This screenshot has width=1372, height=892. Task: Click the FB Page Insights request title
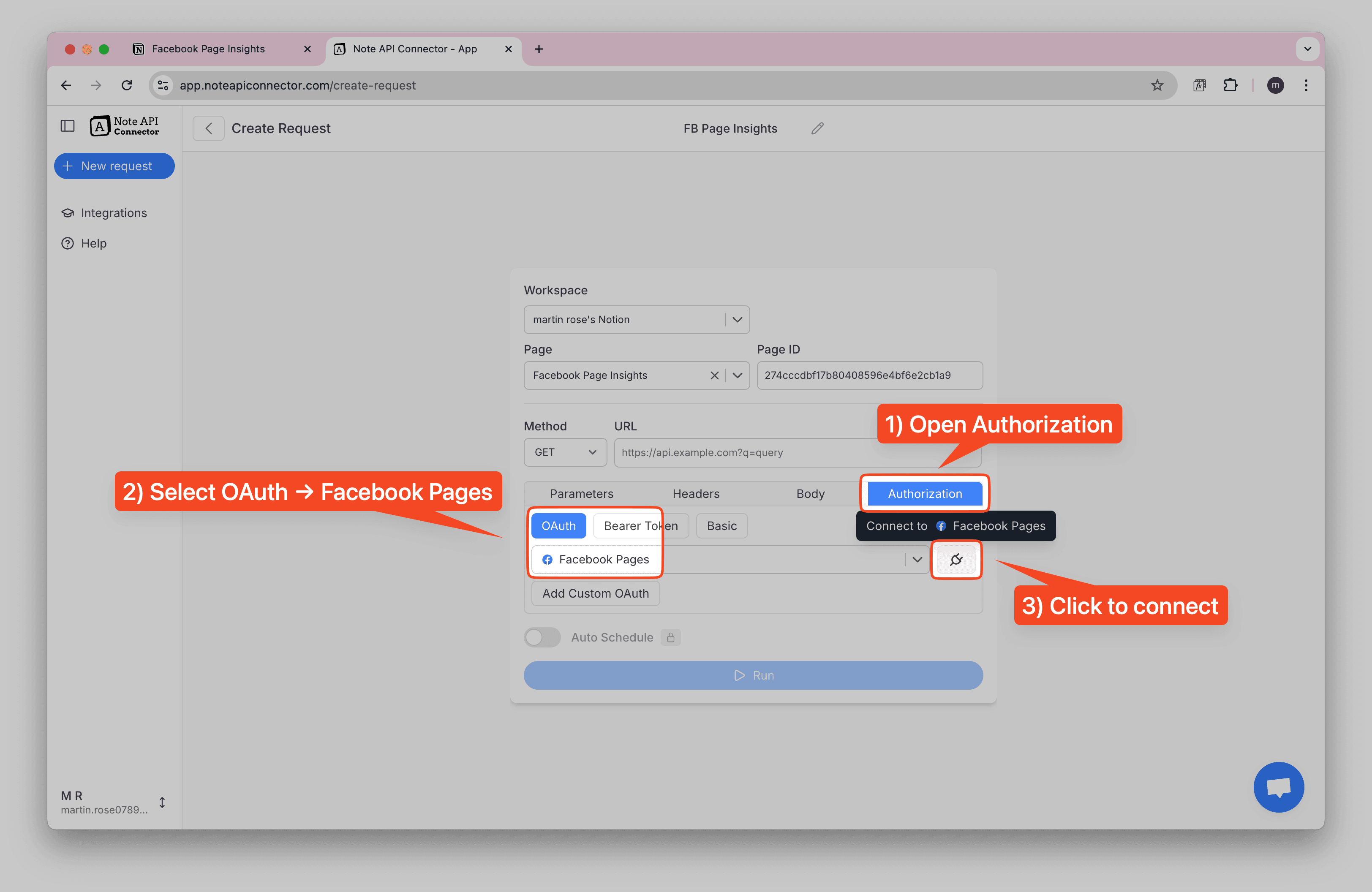[x=730, y=128]
